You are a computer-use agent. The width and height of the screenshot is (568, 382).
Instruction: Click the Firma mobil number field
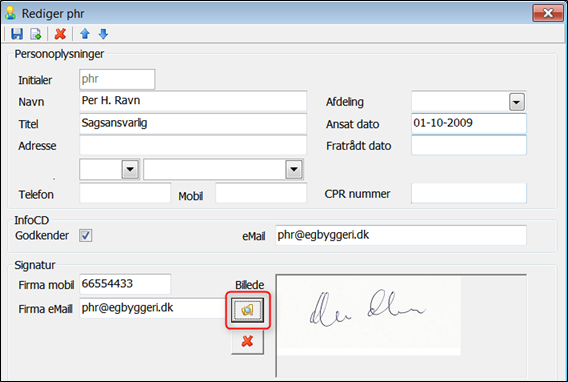point(125,284)
